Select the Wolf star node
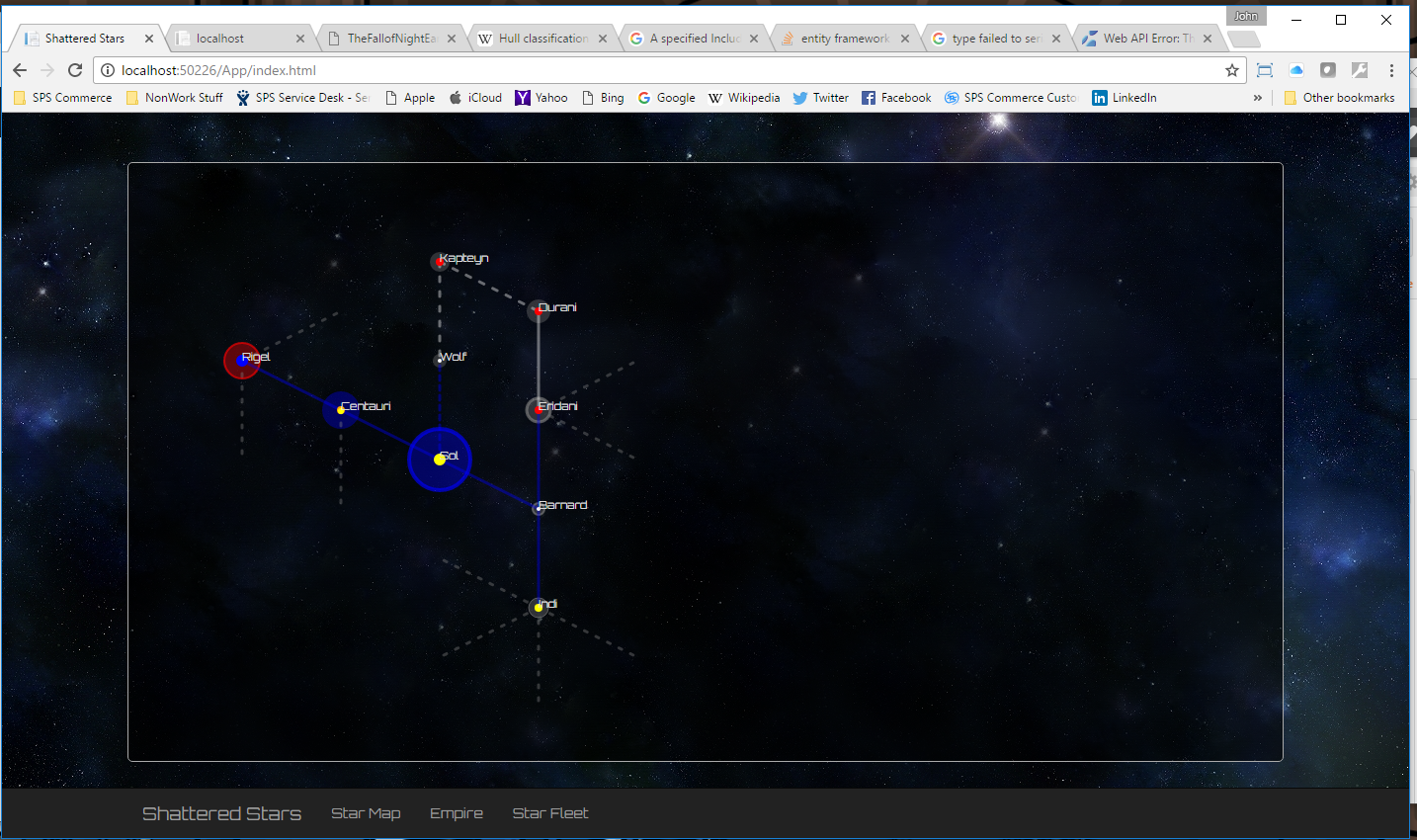Image resolution: width=1417 pixels, height=840 pixels. (440, 360)
